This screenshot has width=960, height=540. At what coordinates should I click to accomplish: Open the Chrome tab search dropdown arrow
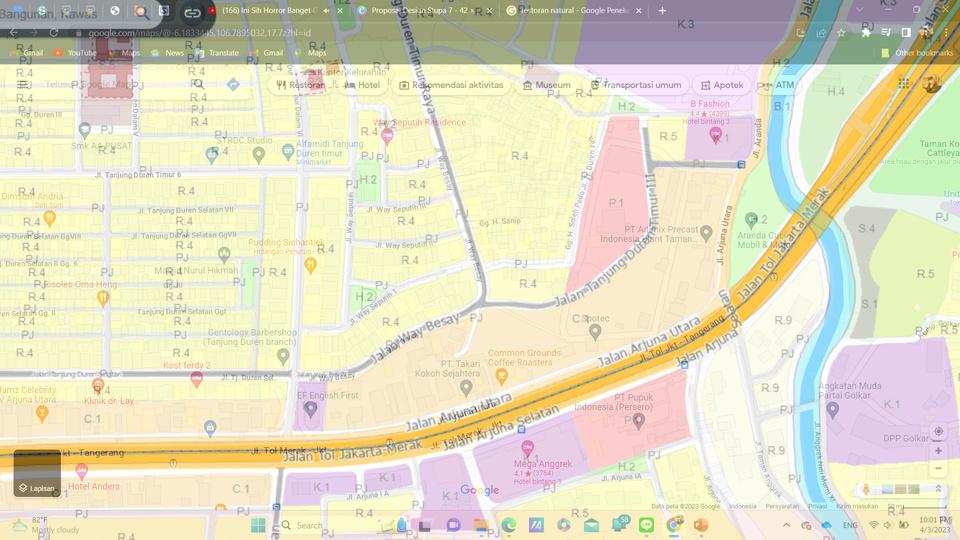click(x=860, y=10)
